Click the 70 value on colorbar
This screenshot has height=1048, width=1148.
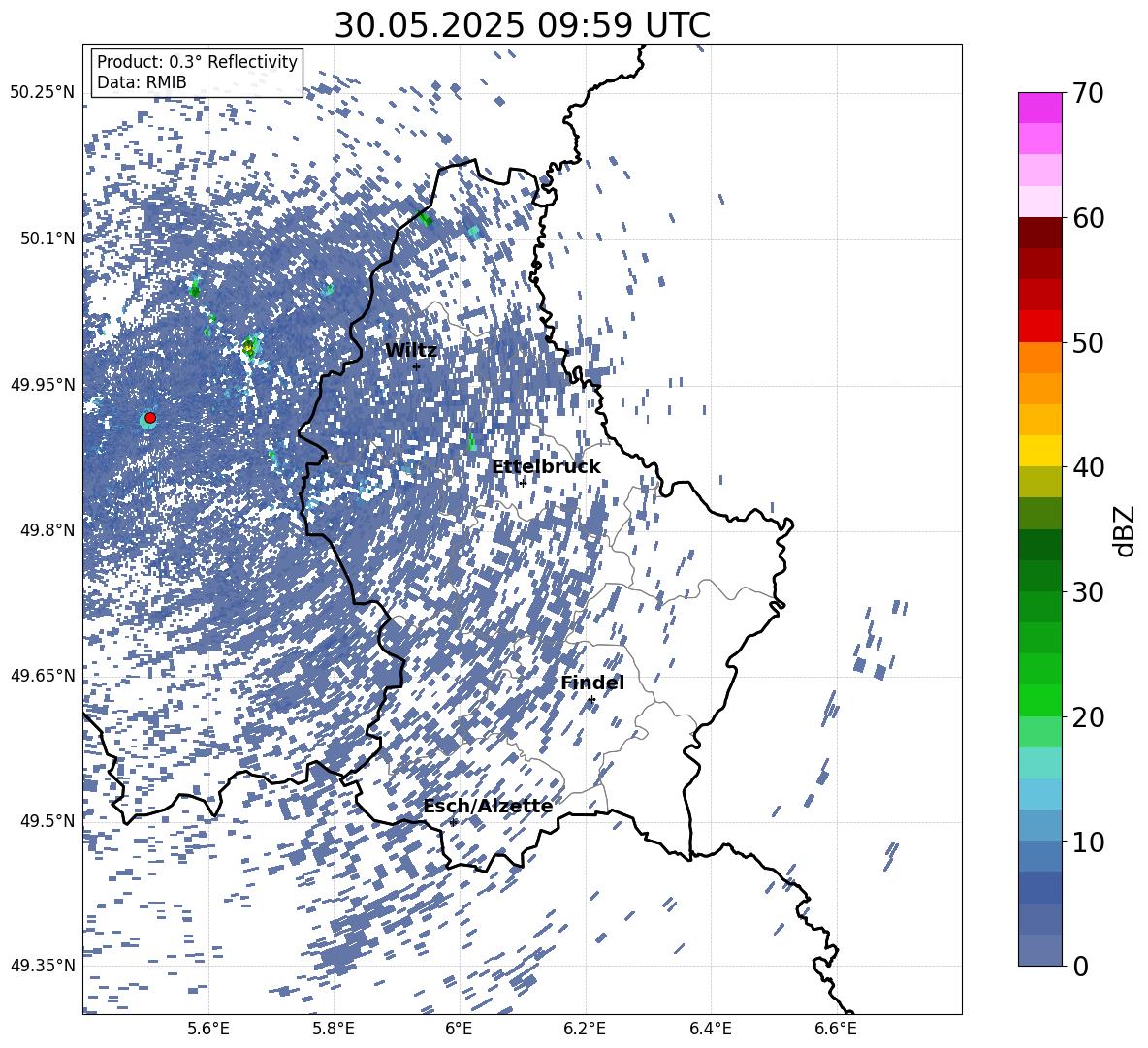coord(1088,93)
